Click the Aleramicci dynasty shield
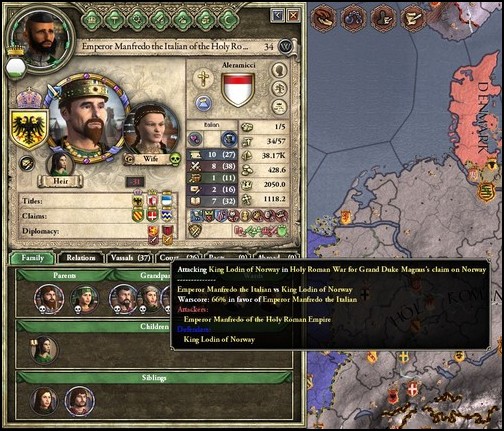The height and width of the screenshot is (431, 504). (238, 90)
